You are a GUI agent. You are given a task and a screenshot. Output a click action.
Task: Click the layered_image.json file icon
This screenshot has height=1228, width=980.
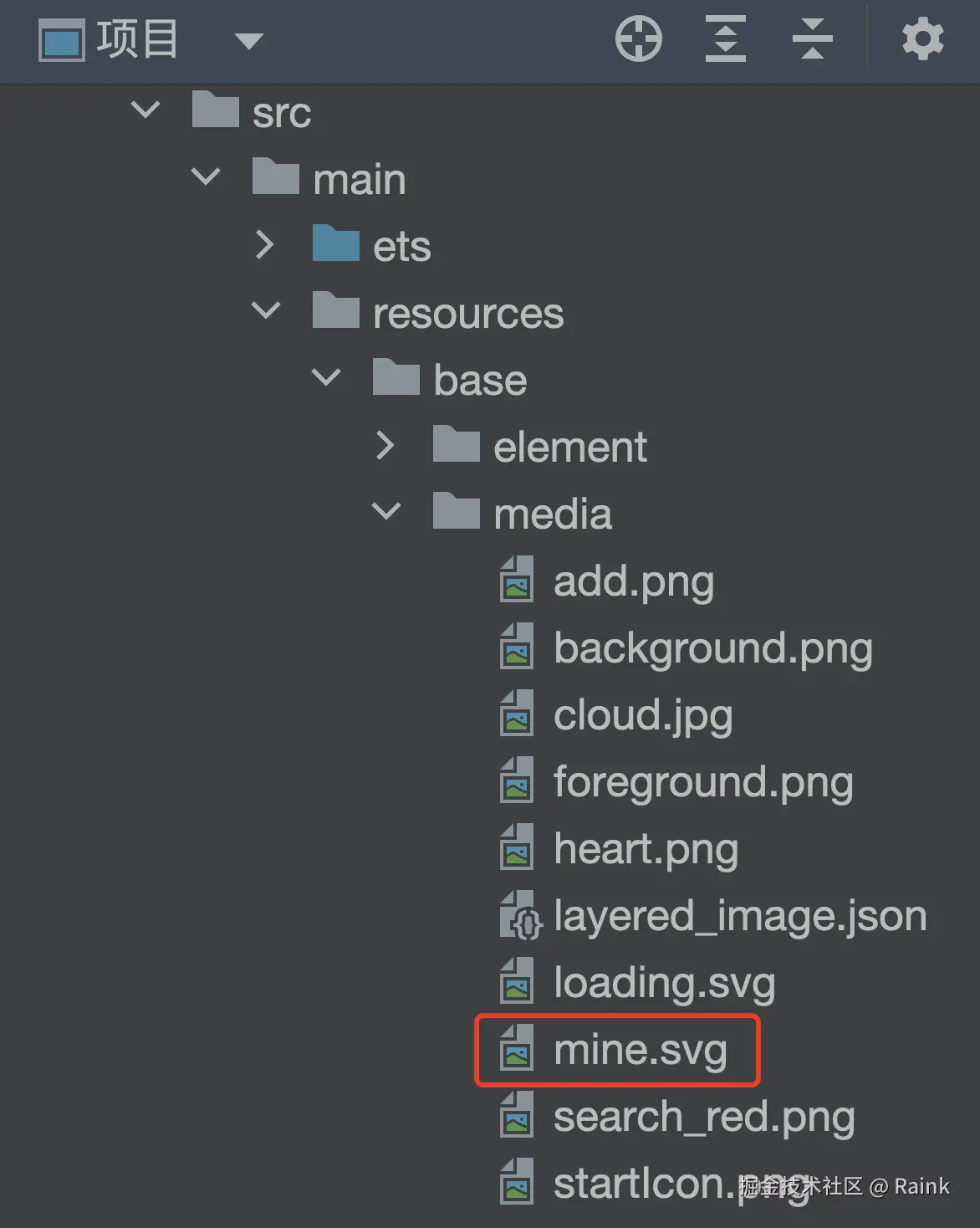pyautogui.click(x=520, y=916)
